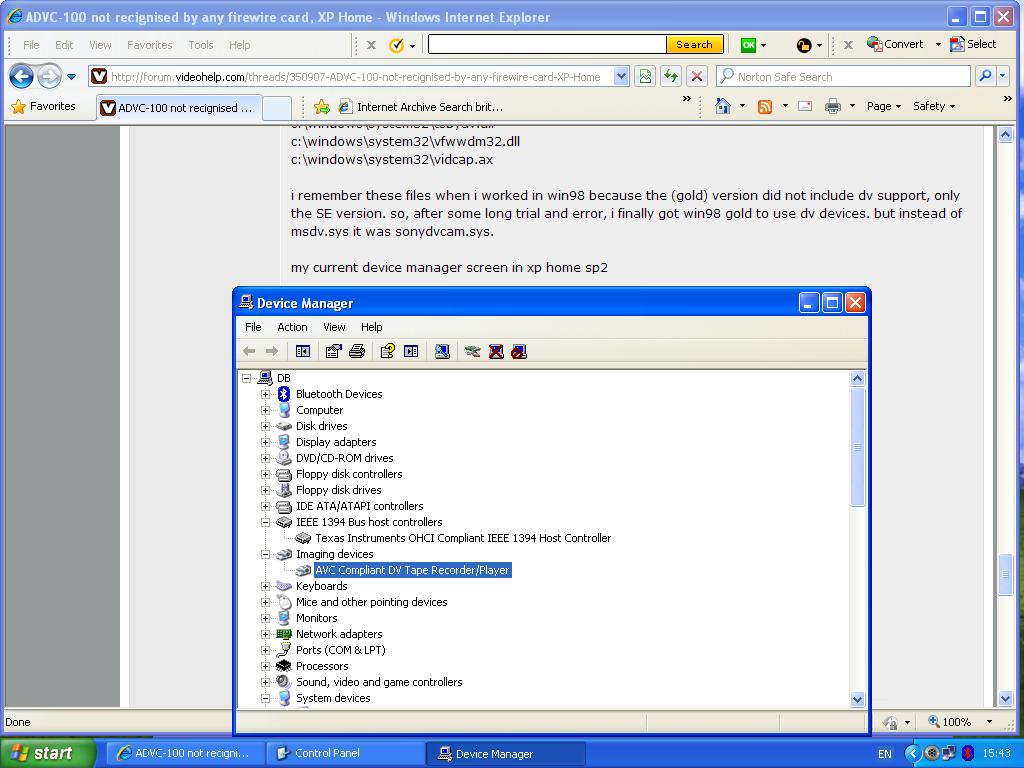This screenshot has width=1024, height=768.
Task: Click Forward arrow in Device Manager toolbar
Action: tap(272, 351)
